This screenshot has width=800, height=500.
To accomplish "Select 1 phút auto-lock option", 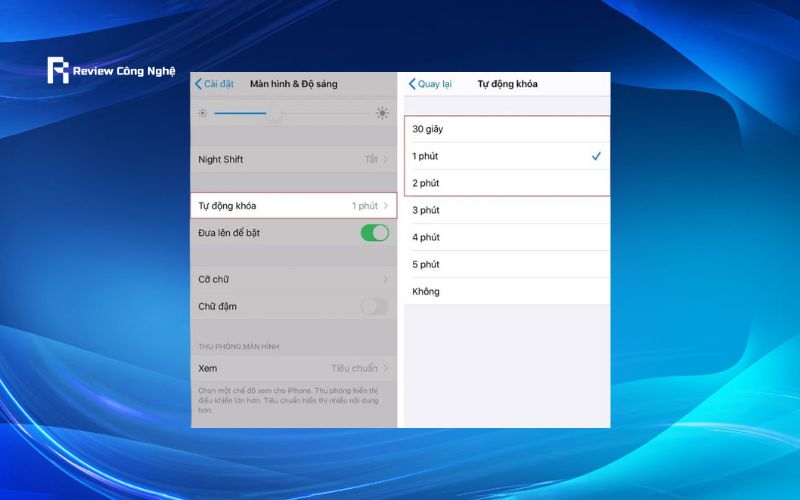I will [x=507, y=156].
